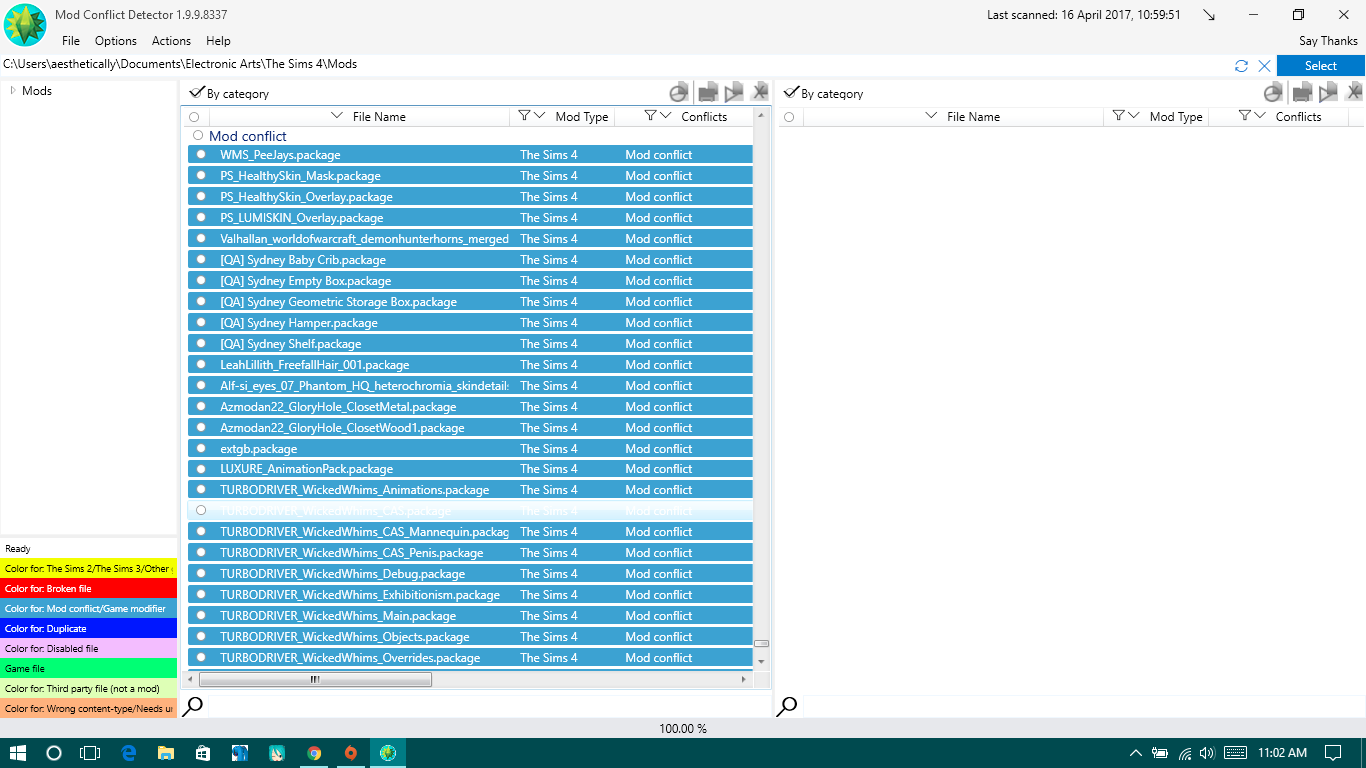Select the circle for PS_HealthySkin_Mask.package
The image size is (1366, 768).
(201, 175)
